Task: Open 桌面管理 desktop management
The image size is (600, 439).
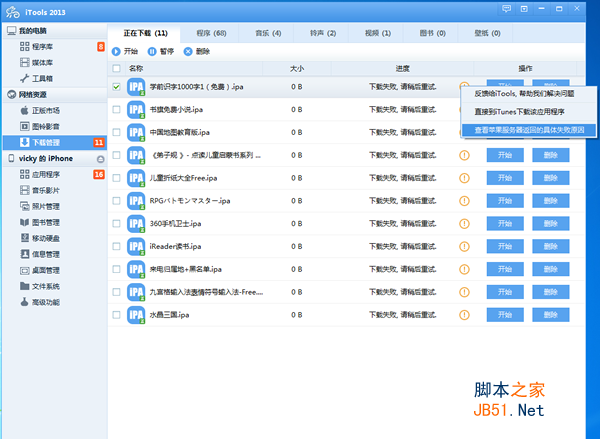Action: 55,270
